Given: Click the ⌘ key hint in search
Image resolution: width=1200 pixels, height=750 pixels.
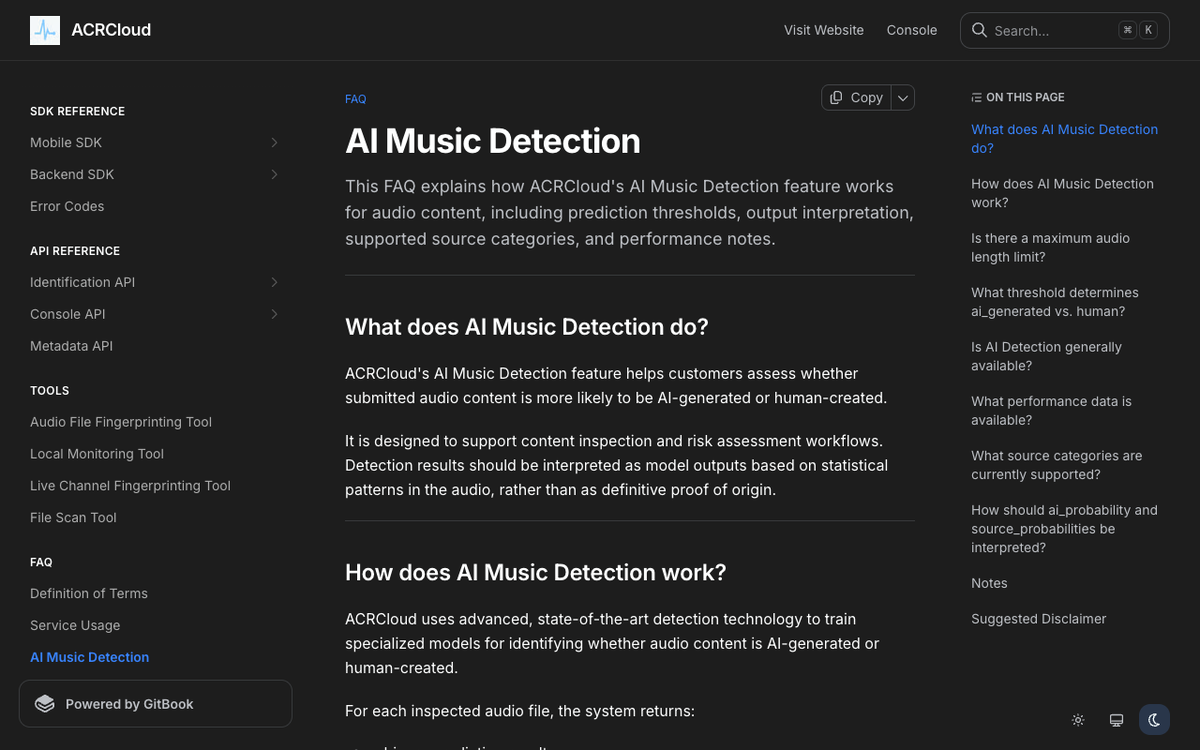Looking at the screenshot, I should point(1127,30).
